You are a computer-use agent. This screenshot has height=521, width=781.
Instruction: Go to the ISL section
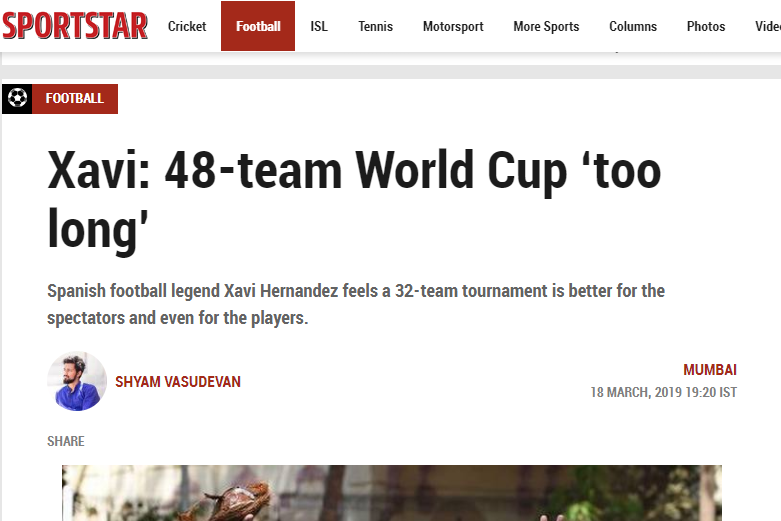click(x=319, y=26)
